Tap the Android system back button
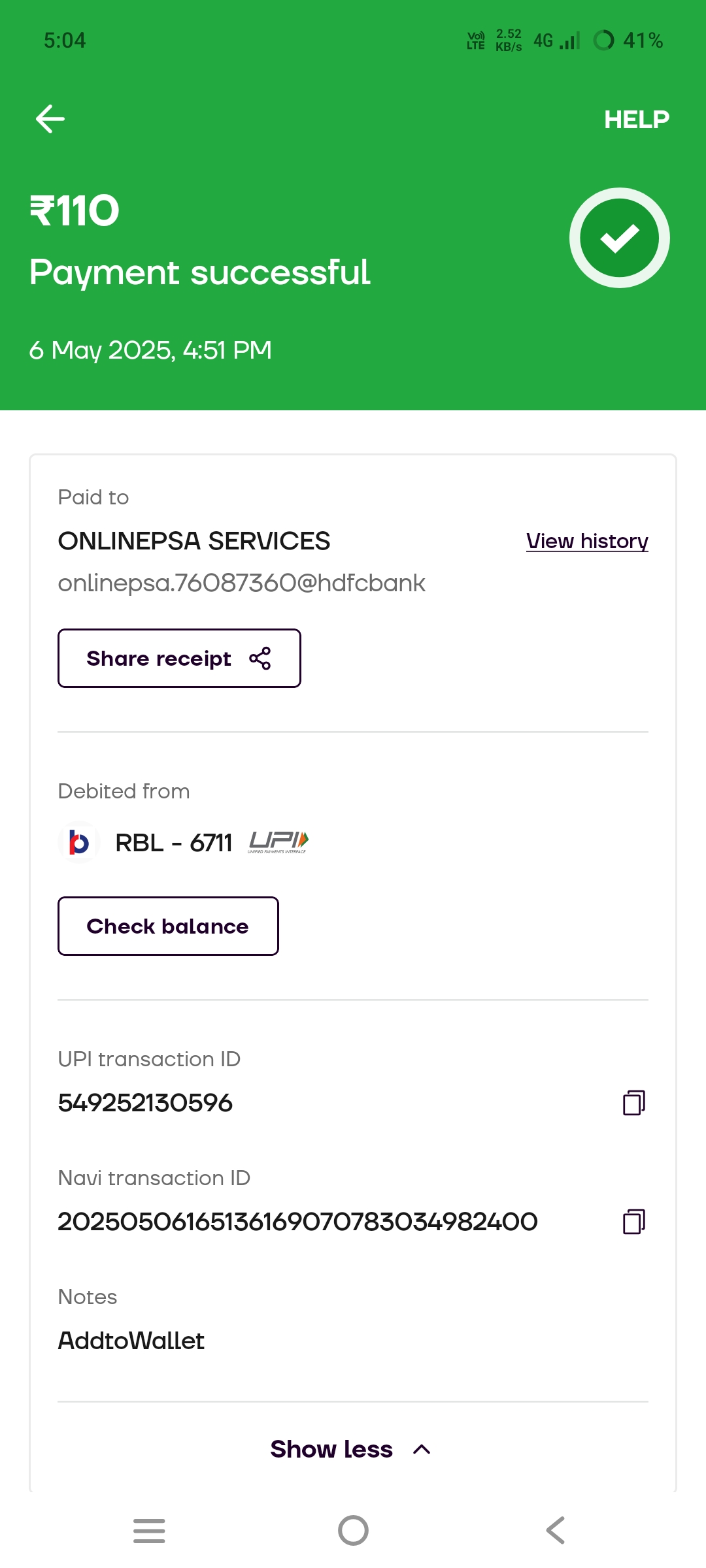 click(556, 1530)
